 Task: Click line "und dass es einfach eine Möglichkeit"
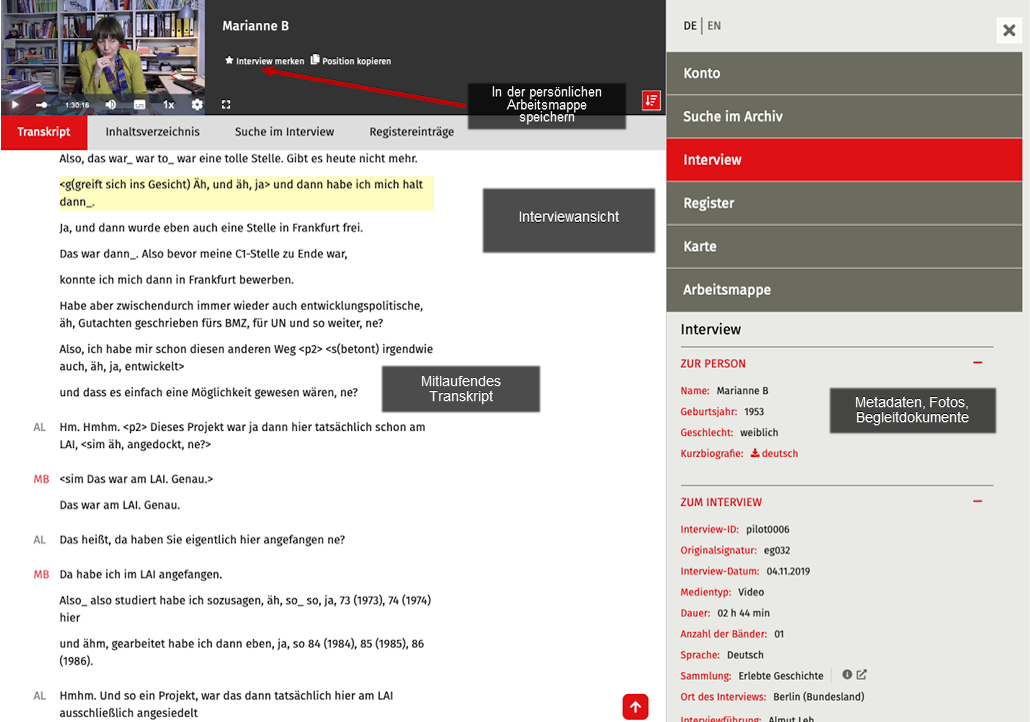point(209,392)
